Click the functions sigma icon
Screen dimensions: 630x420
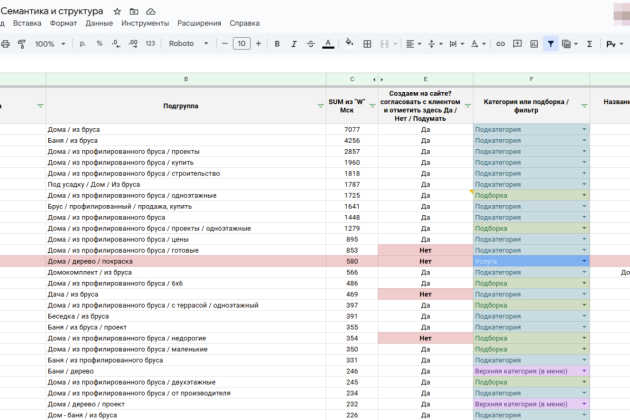click(588, 44)
